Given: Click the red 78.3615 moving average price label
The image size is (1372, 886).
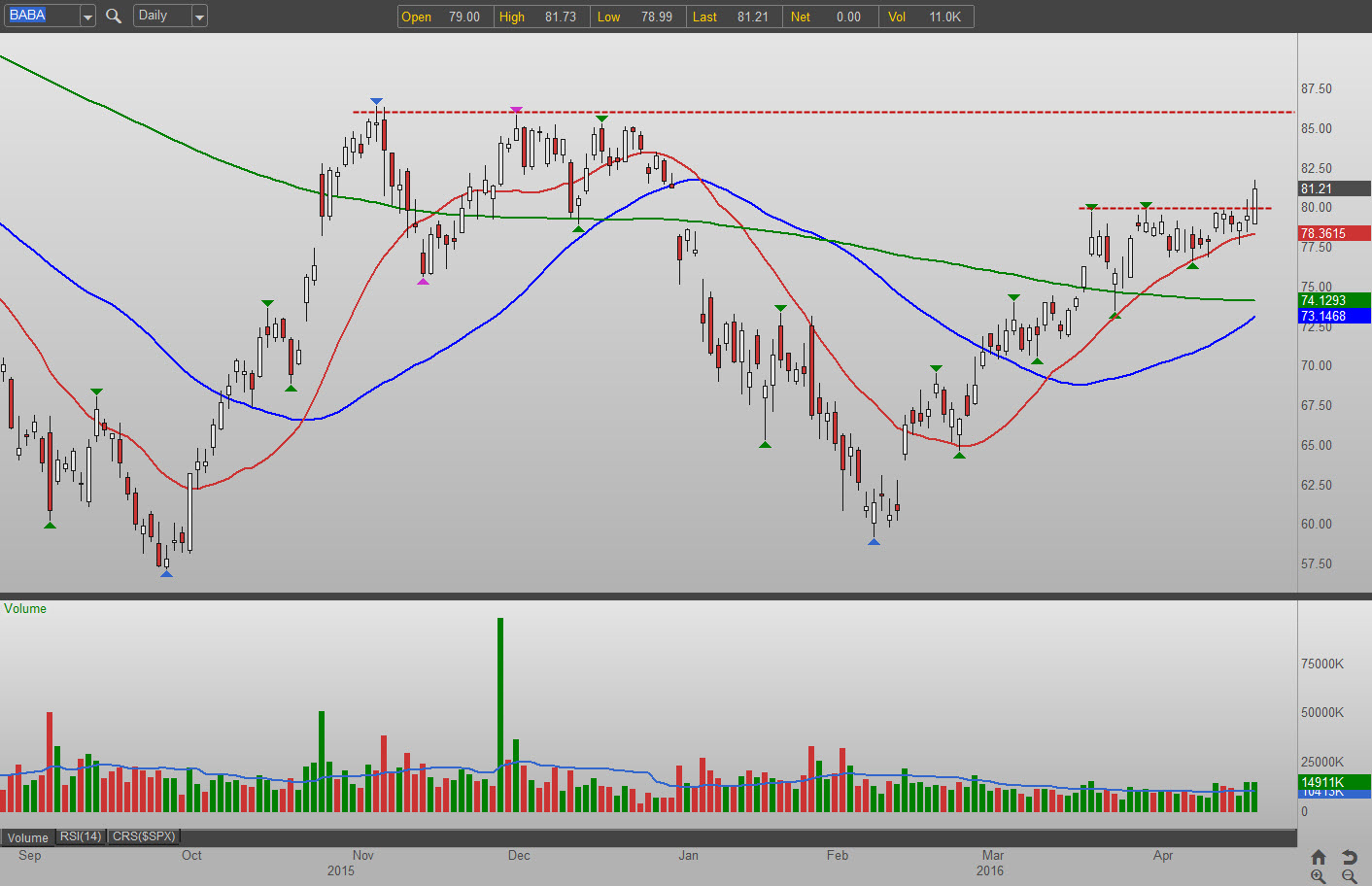Looking at the screenshot, I should (1333, 233).
